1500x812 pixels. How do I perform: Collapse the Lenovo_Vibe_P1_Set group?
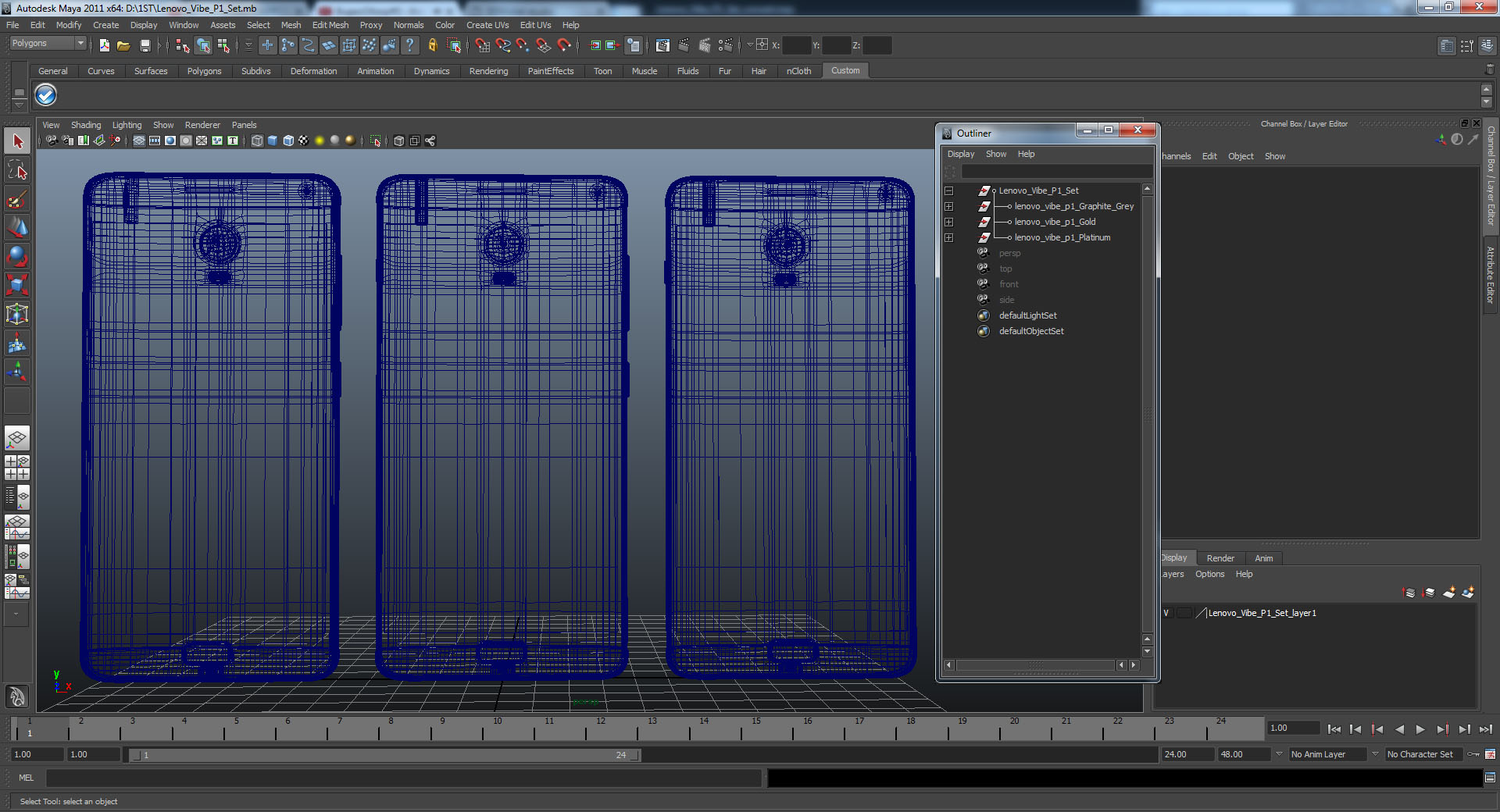948,191
